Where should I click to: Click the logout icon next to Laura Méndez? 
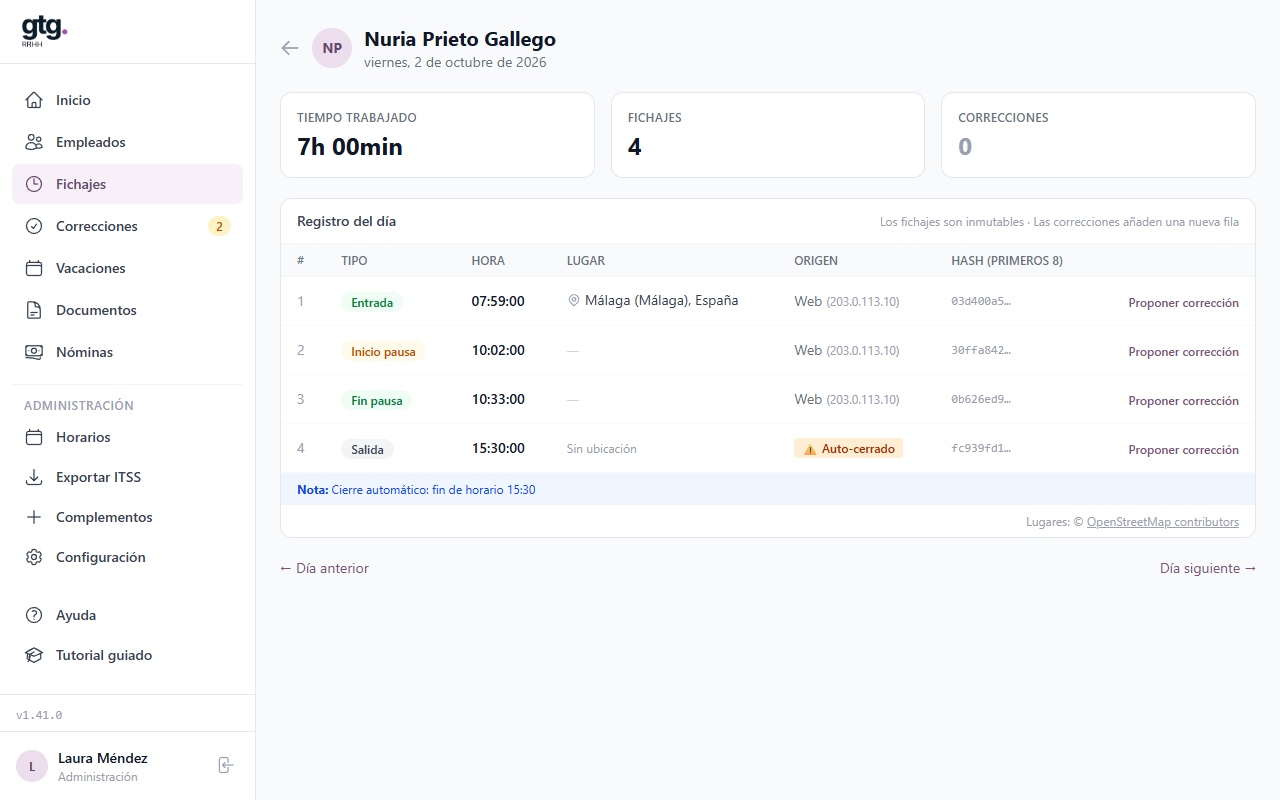coord(226,765)
